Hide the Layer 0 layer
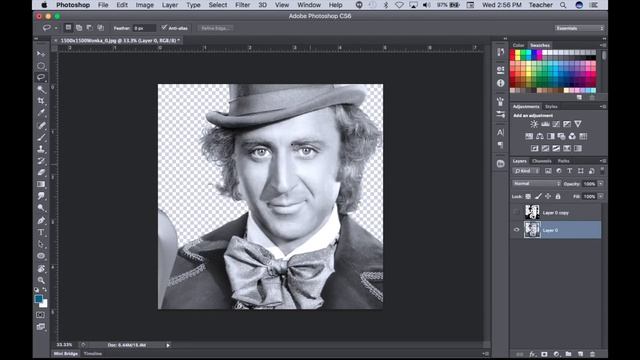The image size is (640, 360). [516, 230]
